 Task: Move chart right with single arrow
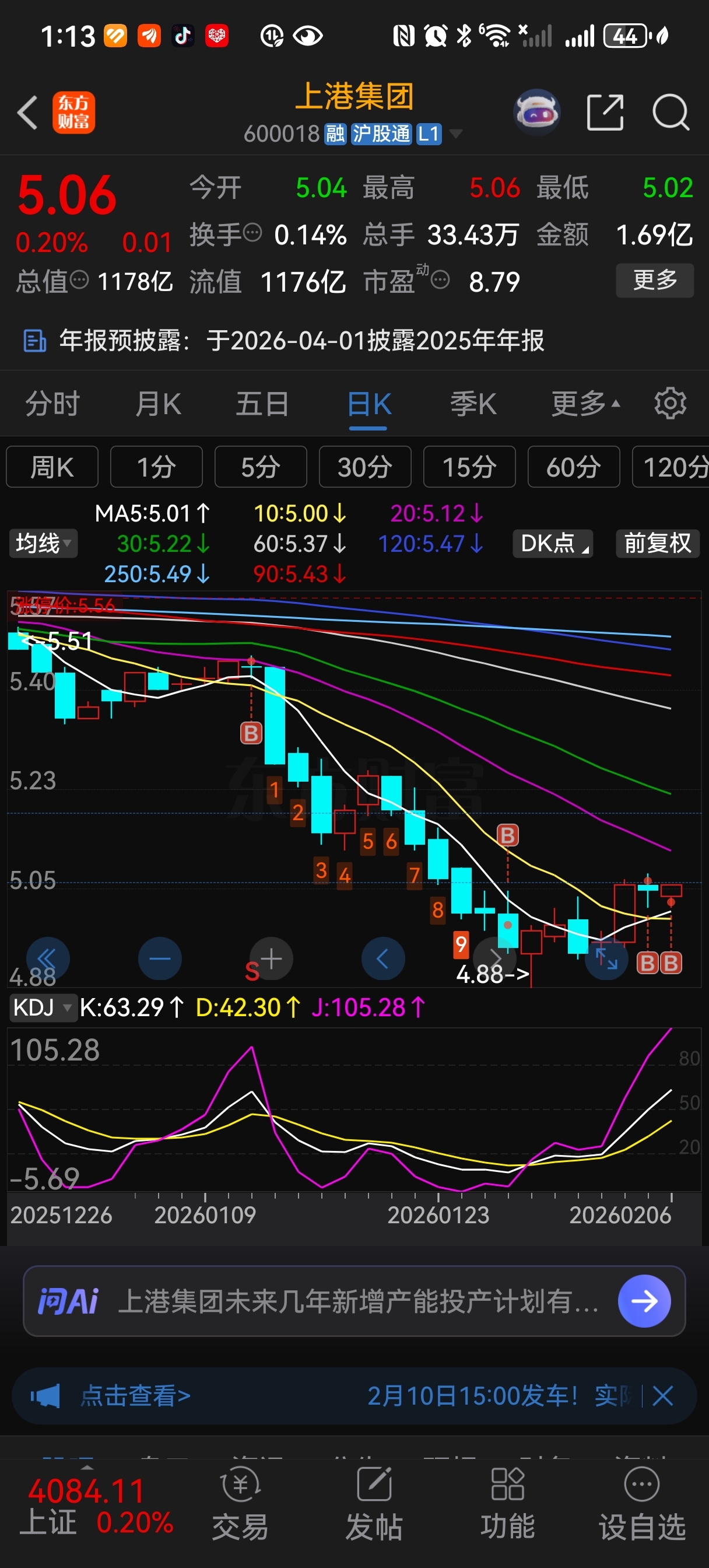(495, 958)
